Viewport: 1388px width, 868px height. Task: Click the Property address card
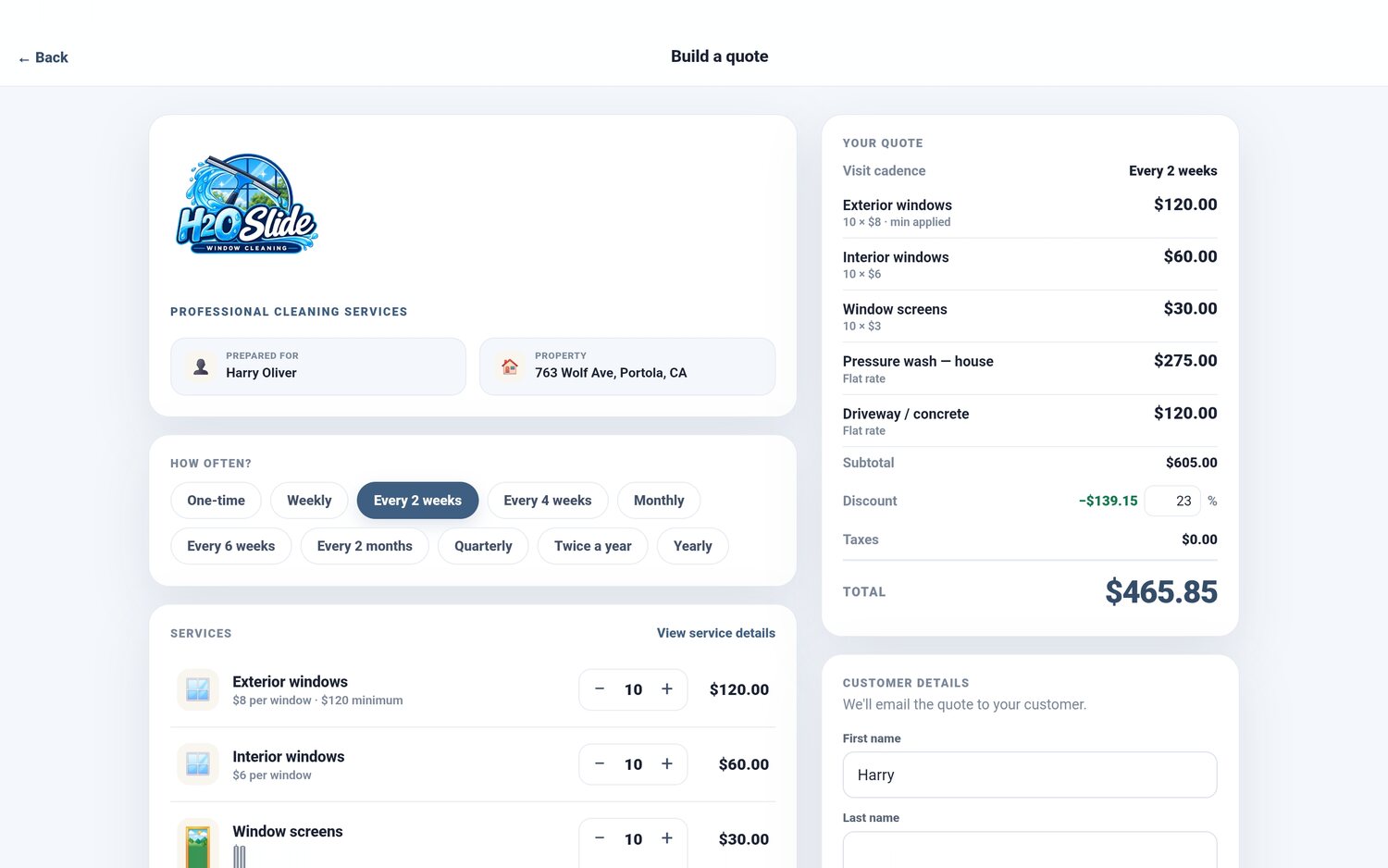pyautogui.click(x=627, y=366)
